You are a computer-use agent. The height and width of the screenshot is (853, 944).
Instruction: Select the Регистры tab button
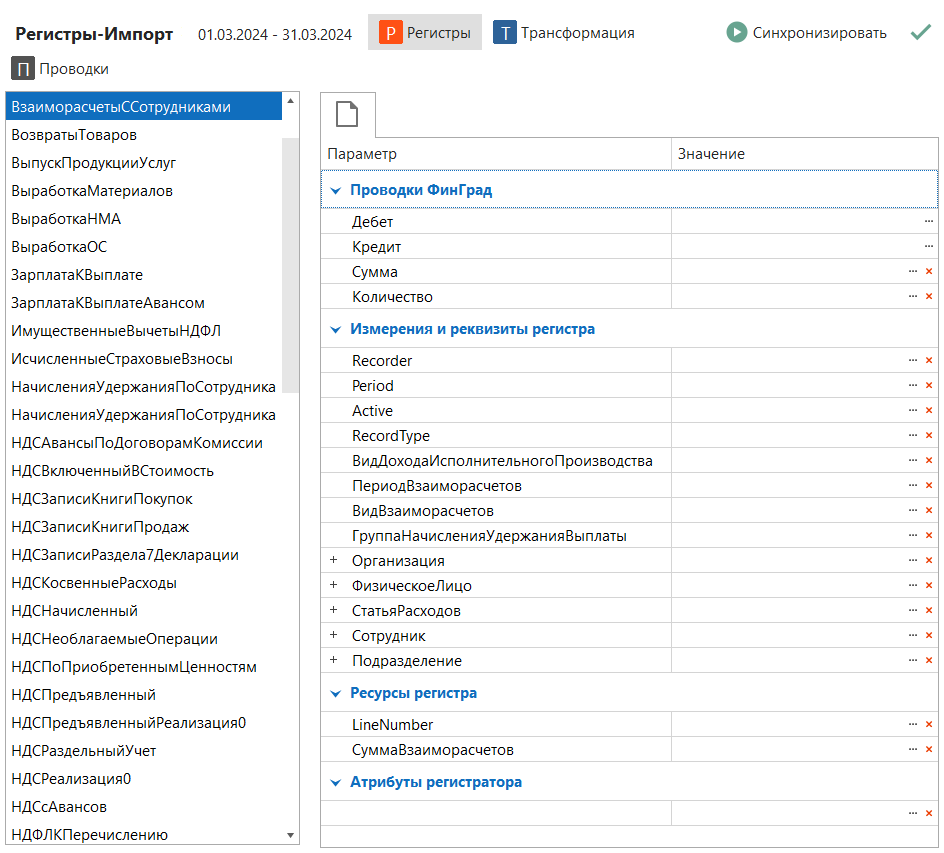[425, 33]
